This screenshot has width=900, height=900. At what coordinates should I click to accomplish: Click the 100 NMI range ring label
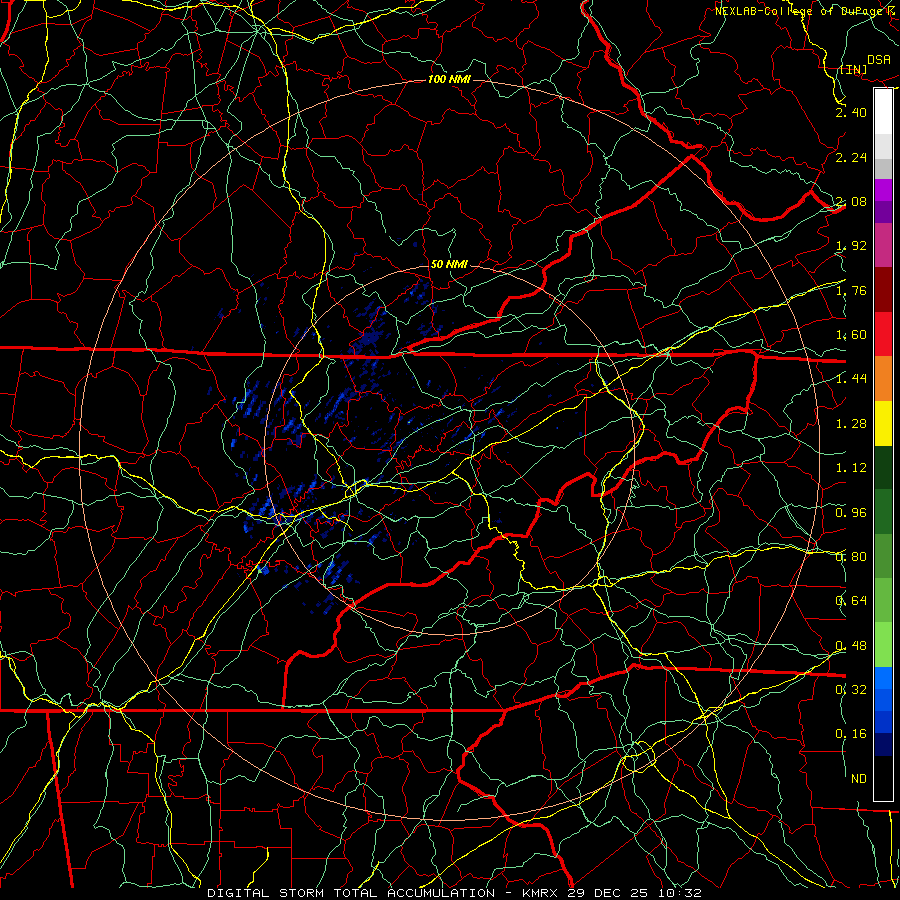pos(449,79)
